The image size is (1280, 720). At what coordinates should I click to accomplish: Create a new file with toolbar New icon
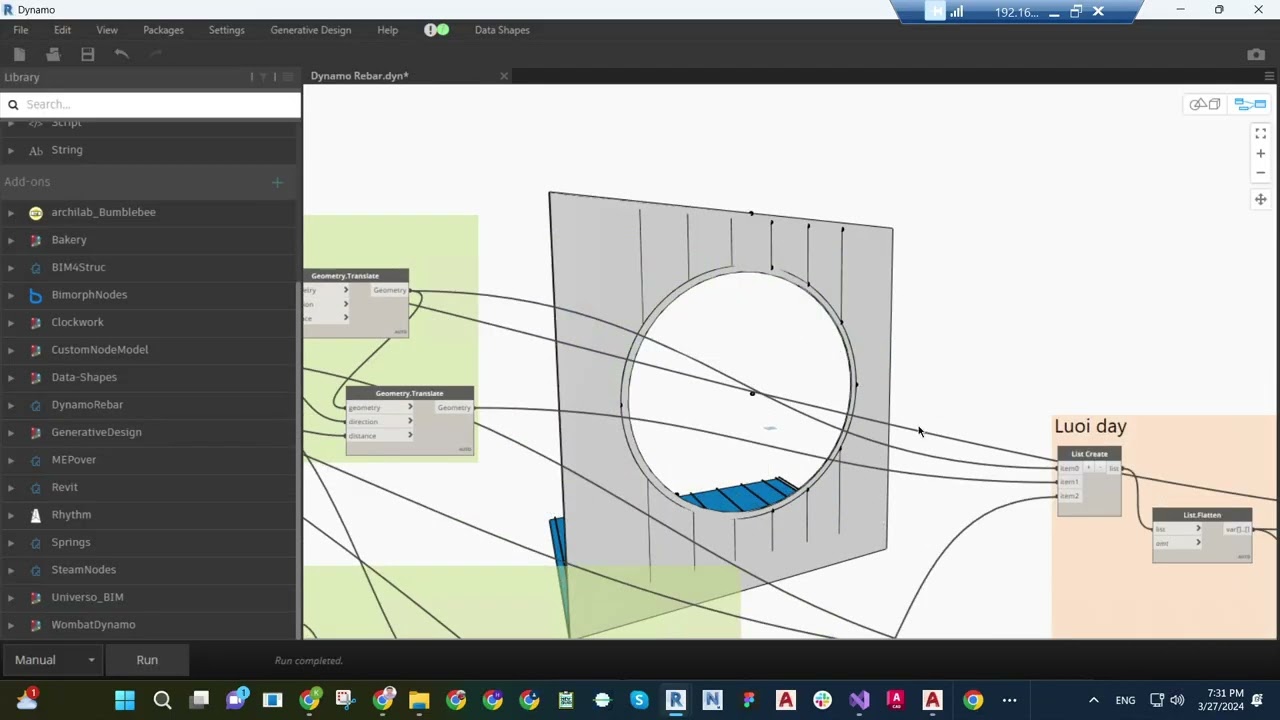[20, 54]
